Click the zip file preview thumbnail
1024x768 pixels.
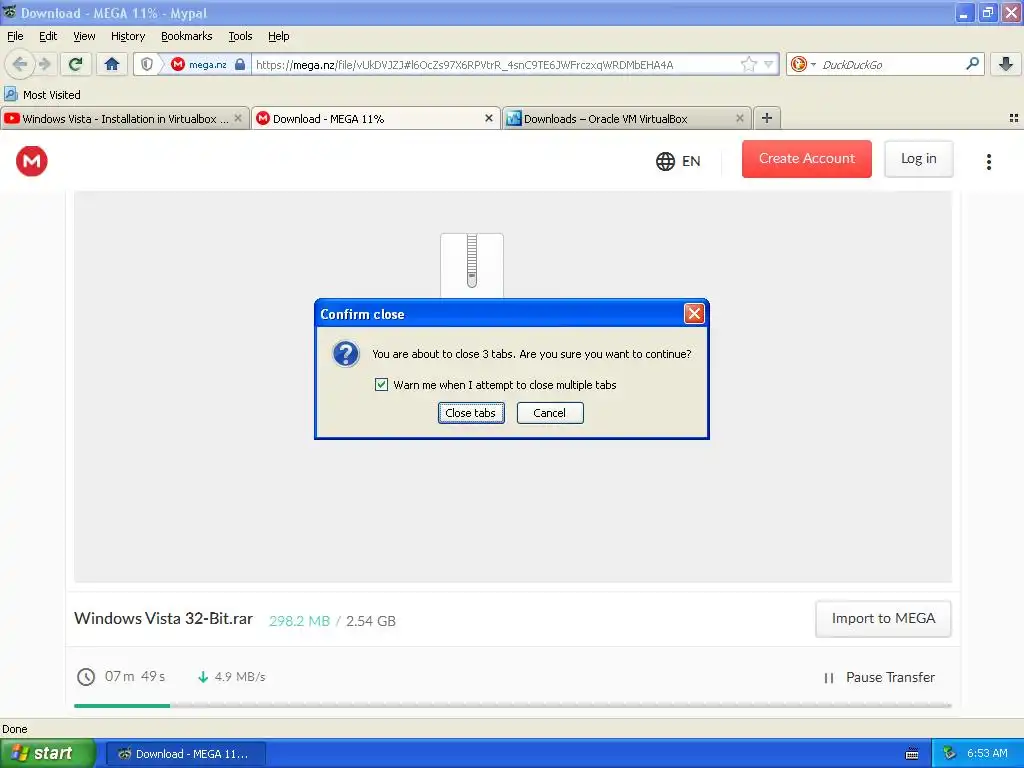[472, 265]
